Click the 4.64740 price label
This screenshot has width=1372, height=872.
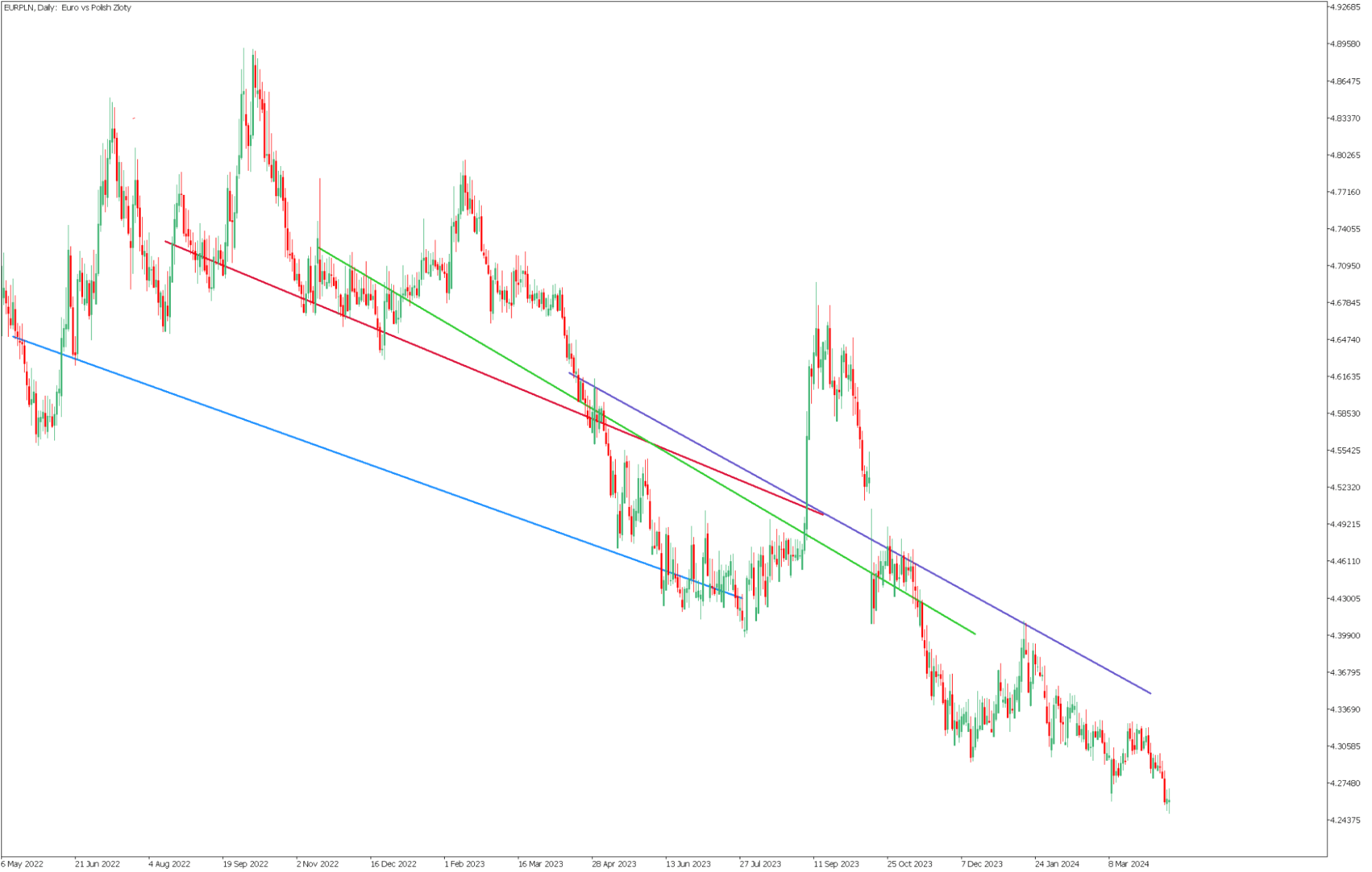(x=1345, y=340)
